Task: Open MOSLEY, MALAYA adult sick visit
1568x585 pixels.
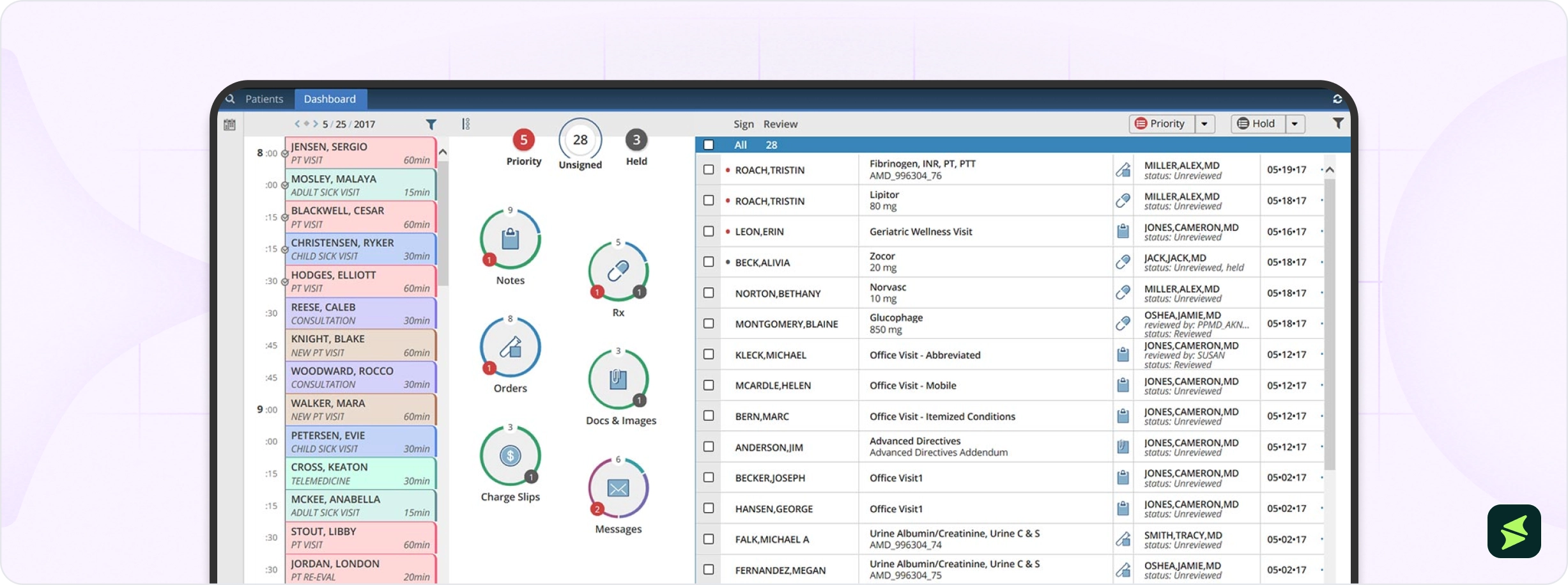Action: [360, 185]
